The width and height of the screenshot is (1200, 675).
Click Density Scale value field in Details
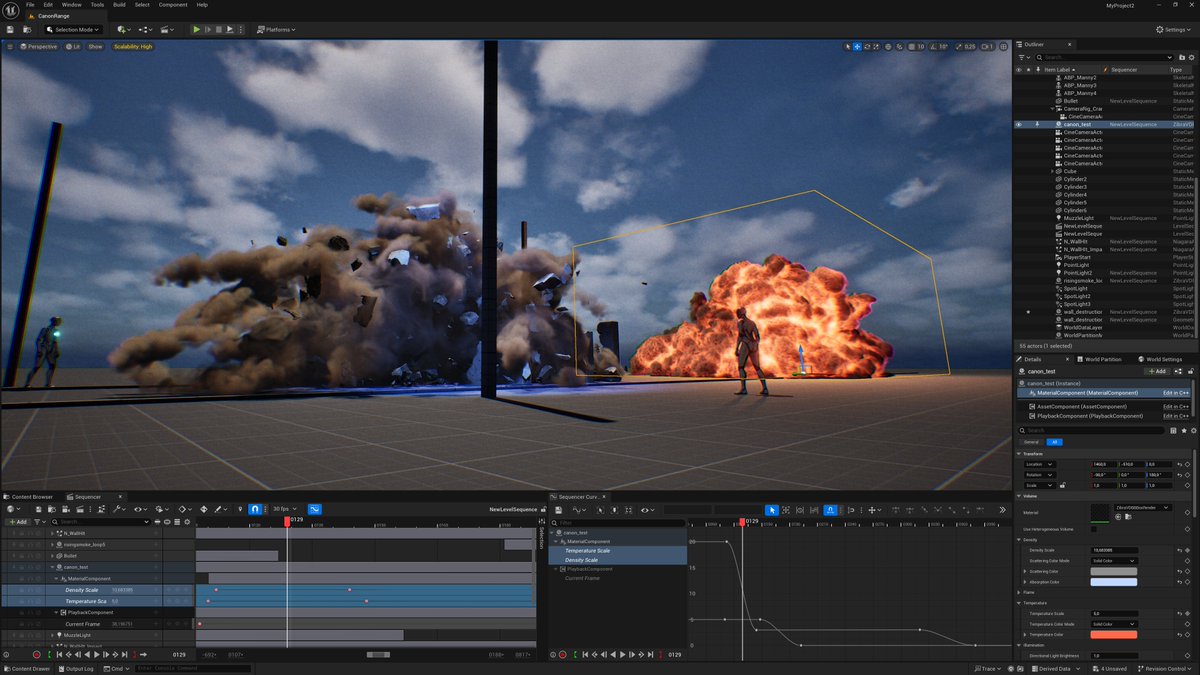[x=1114, y=550]
